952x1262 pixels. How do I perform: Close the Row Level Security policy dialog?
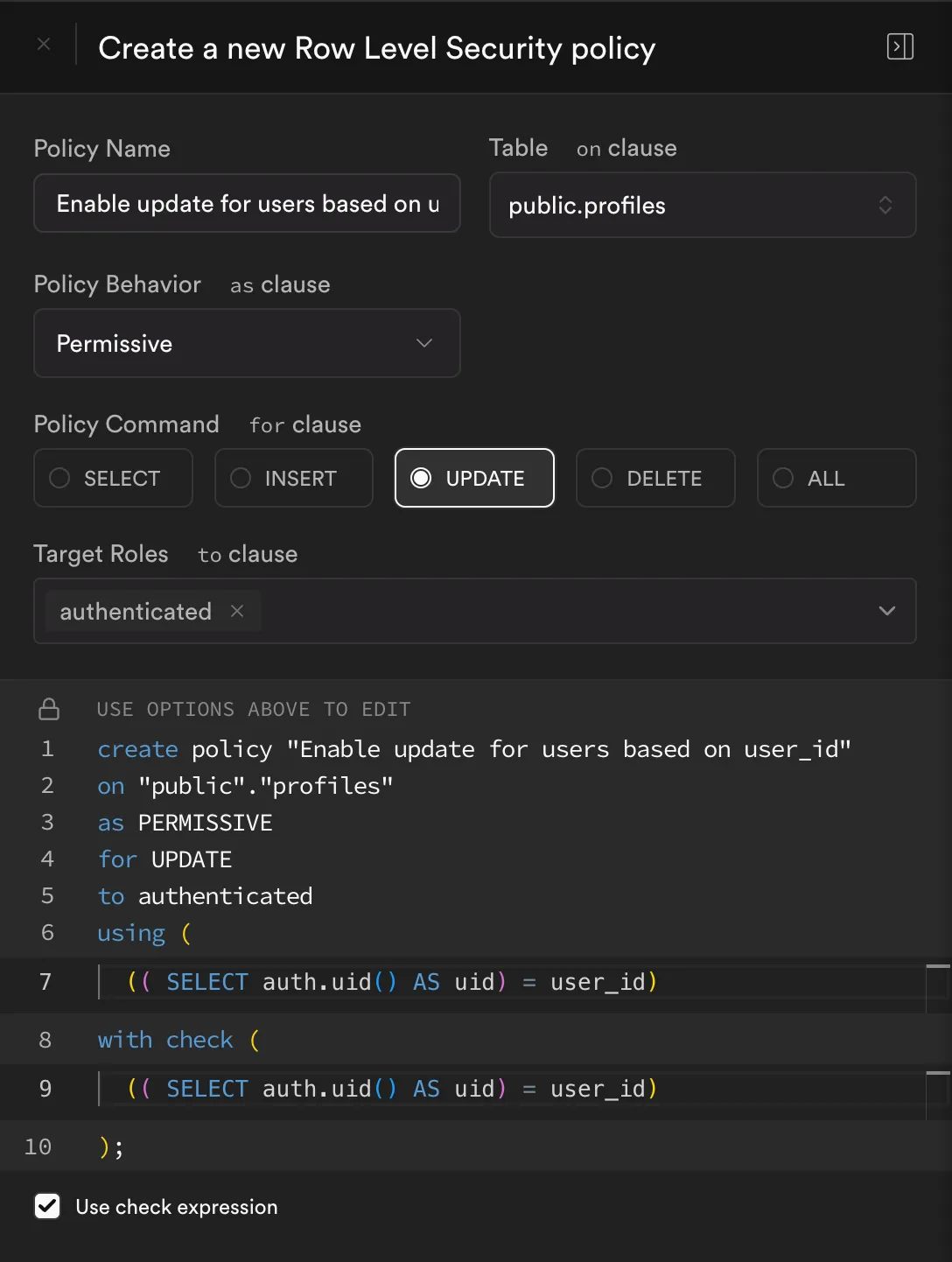click(44, 44)
